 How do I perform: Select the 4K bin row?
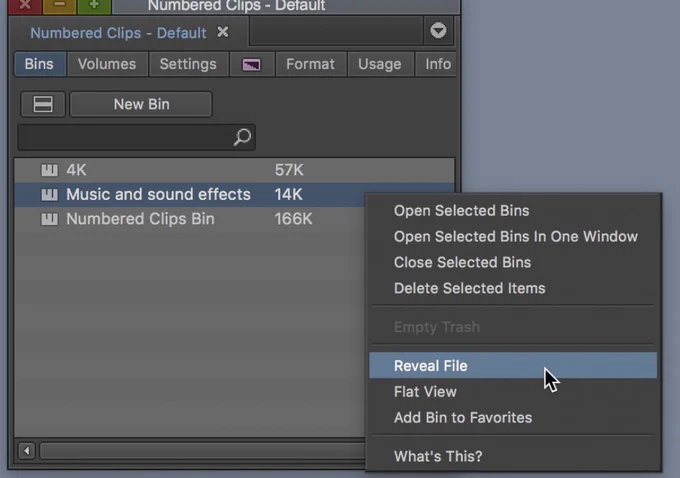tap(234, 170)
